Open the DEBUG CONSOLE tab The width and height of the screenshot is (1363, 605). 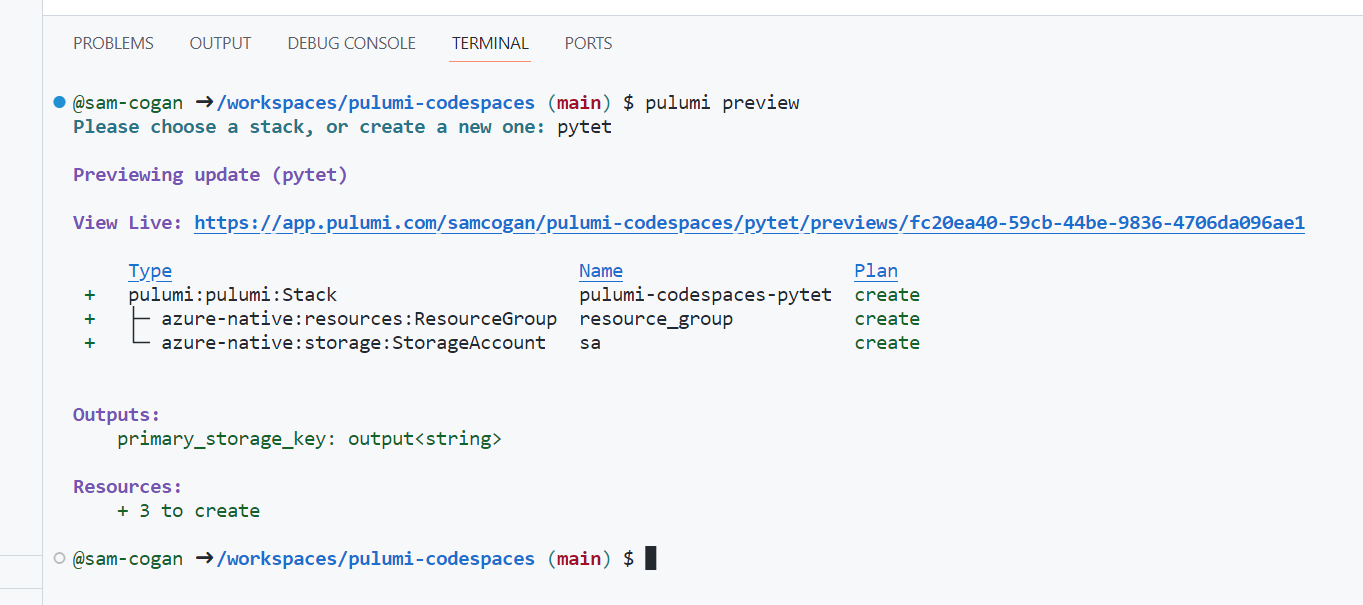[x=351, y=43]
